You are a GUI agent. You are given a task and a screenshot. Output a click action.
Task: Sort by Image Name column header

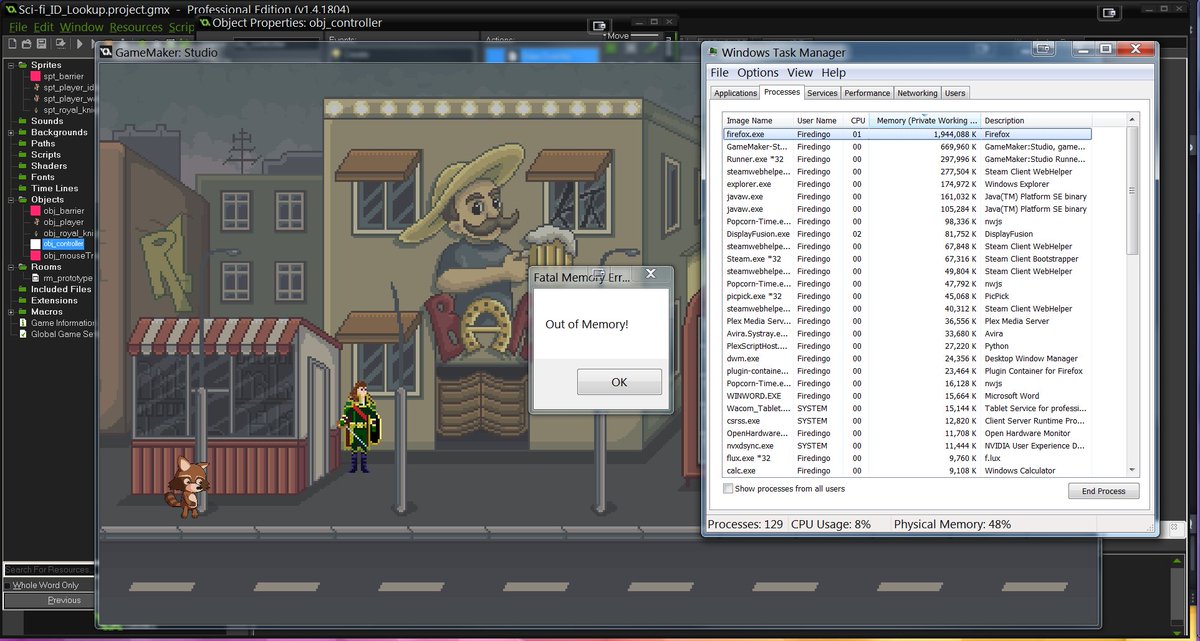coord(758,120)
